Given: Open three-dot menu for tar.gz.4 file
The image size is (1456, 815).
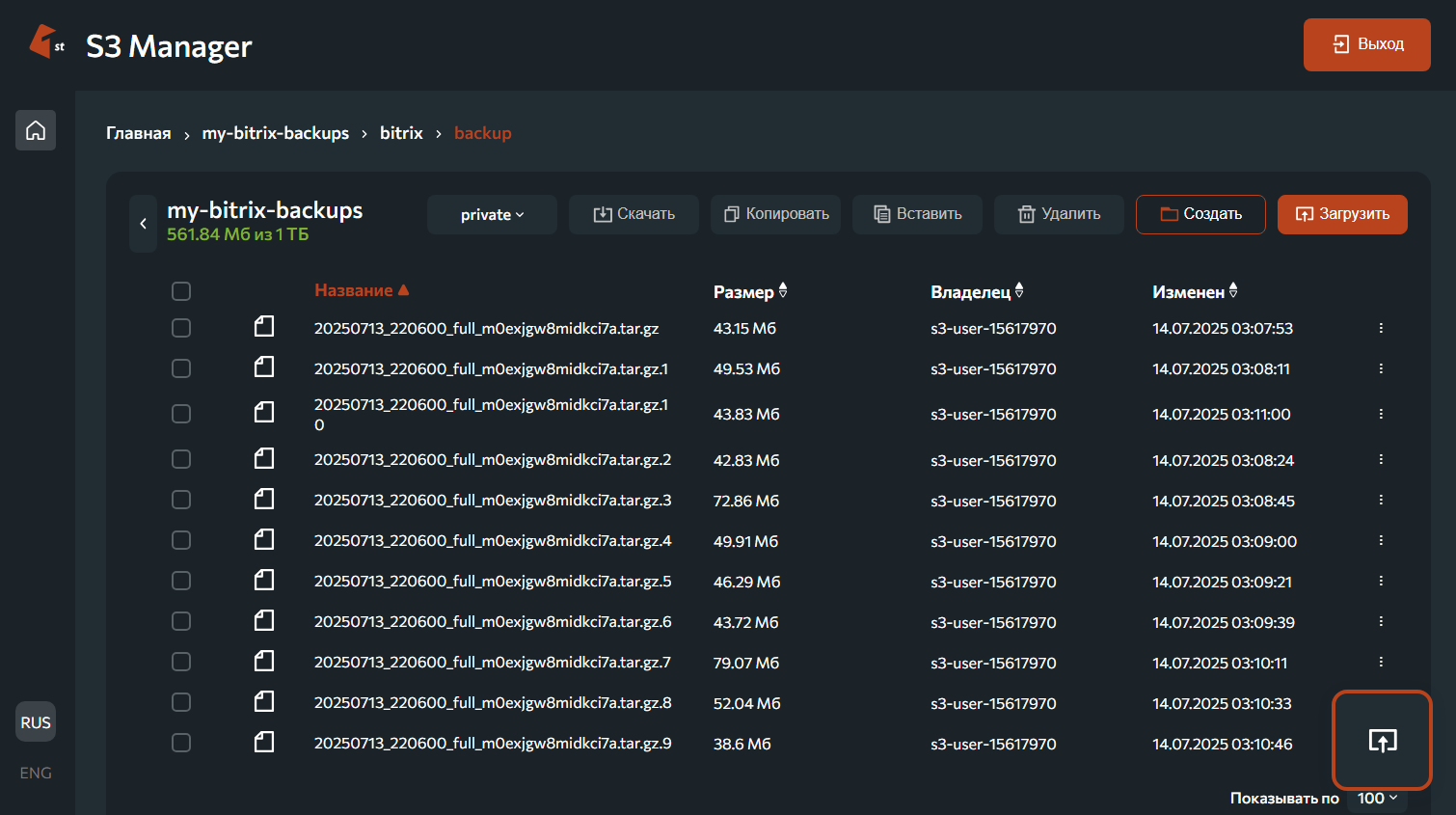Looking at the screenshot, I should coord(1381,540).
